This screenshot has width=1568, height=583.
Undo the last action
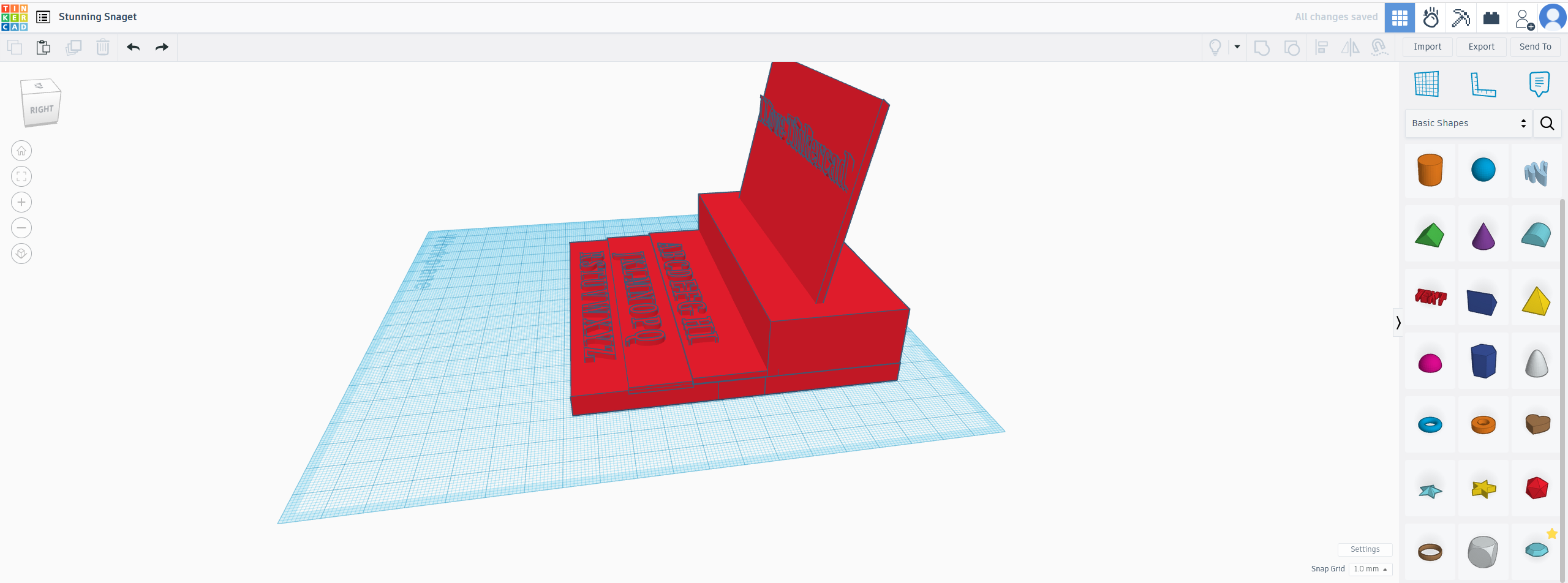point(133,47)
